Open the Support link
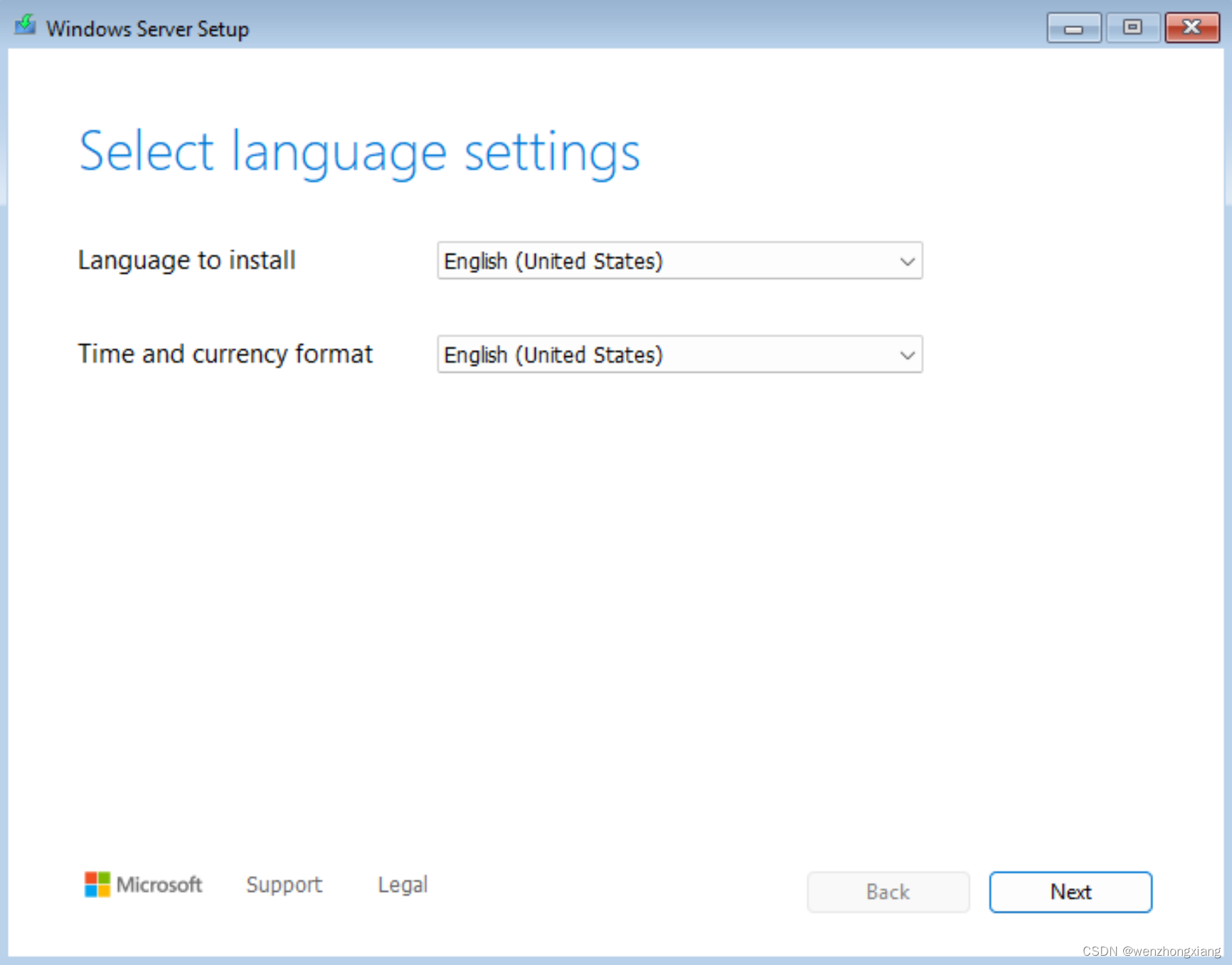The image size is (1232, 965). click(284, 885)
